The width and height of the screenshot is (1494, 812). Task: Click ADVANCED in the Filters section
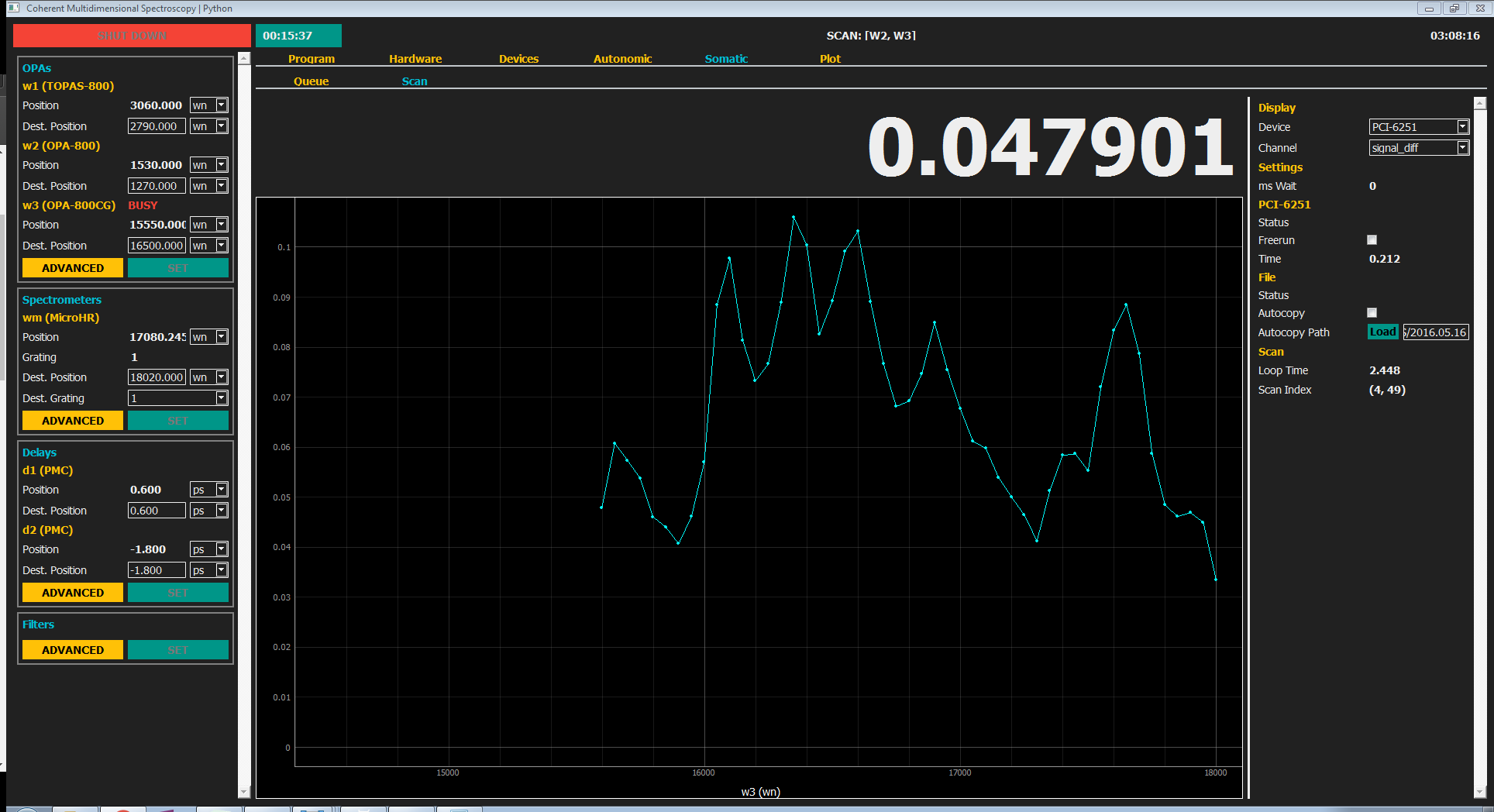[x=73, y=650]
